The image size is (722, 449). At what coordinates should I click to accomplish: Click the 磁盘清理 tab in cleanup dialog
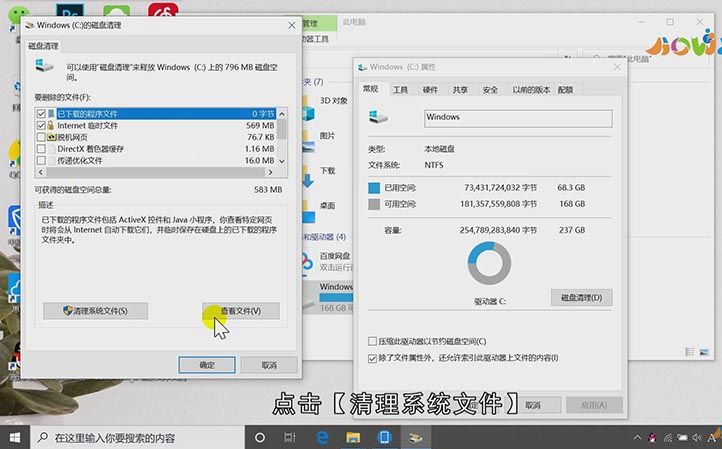[x=43, y=46]
